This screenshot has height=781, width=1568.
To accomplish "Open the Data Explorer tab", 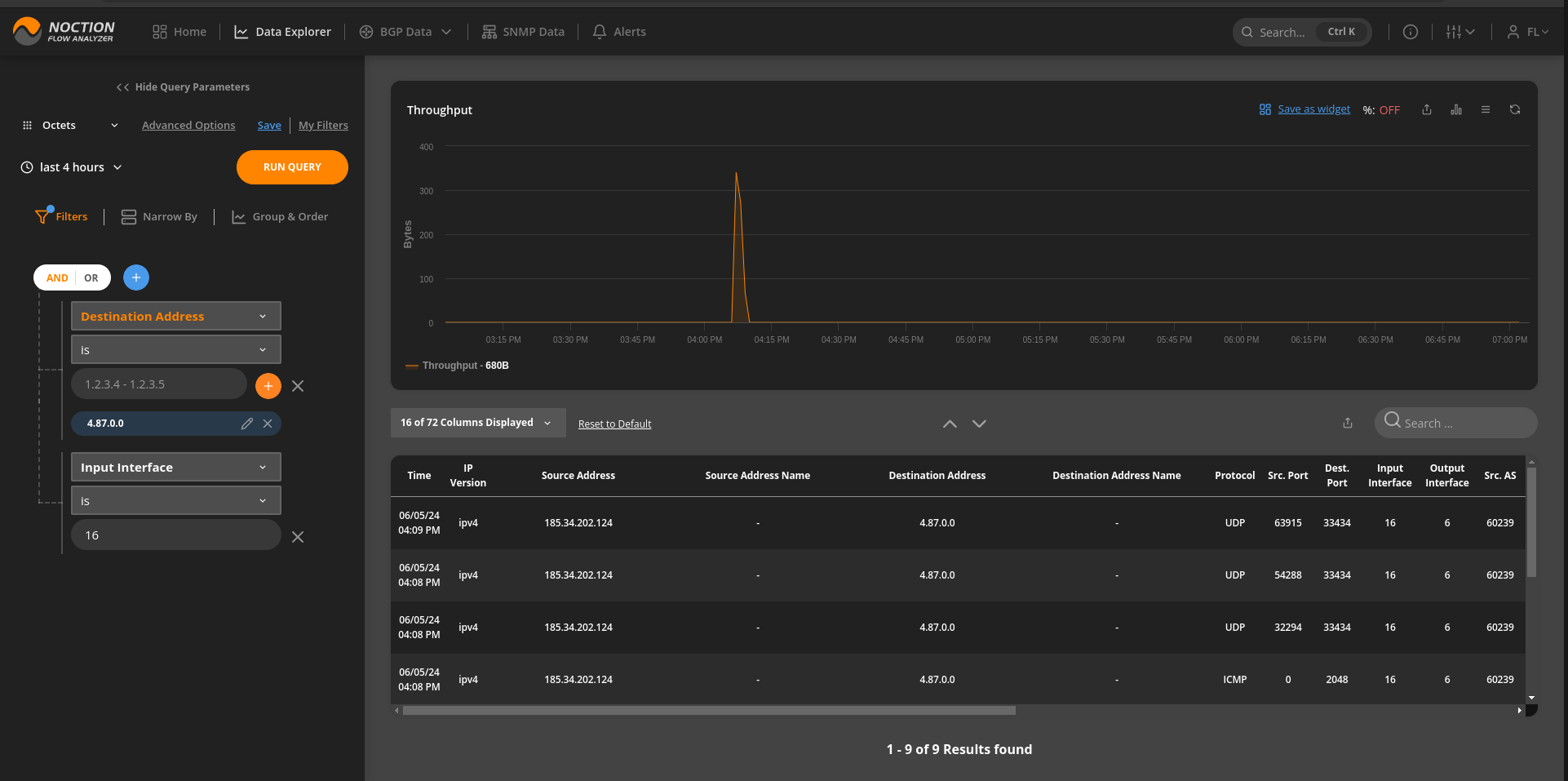I will [282, 32].
